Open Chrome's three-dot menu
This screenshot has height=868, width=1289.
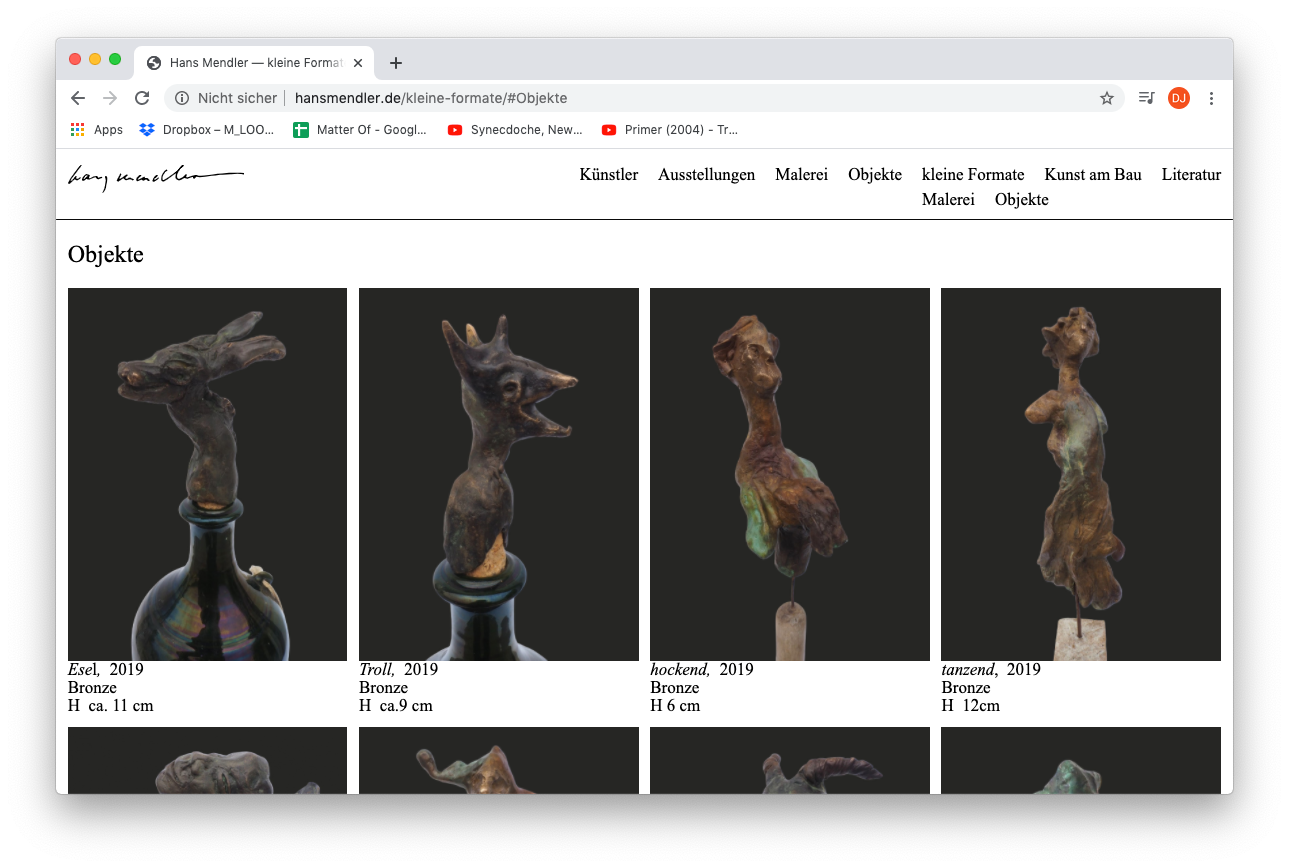1211,98
